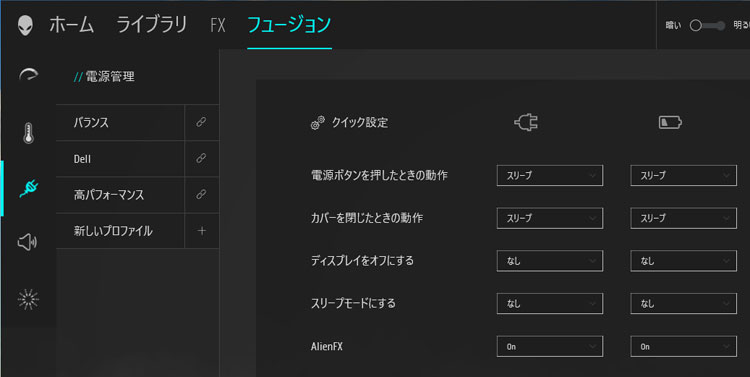Click link icon beside バランス profile
750x377 pixels.
pyautogui.click(x=201, y=122)
